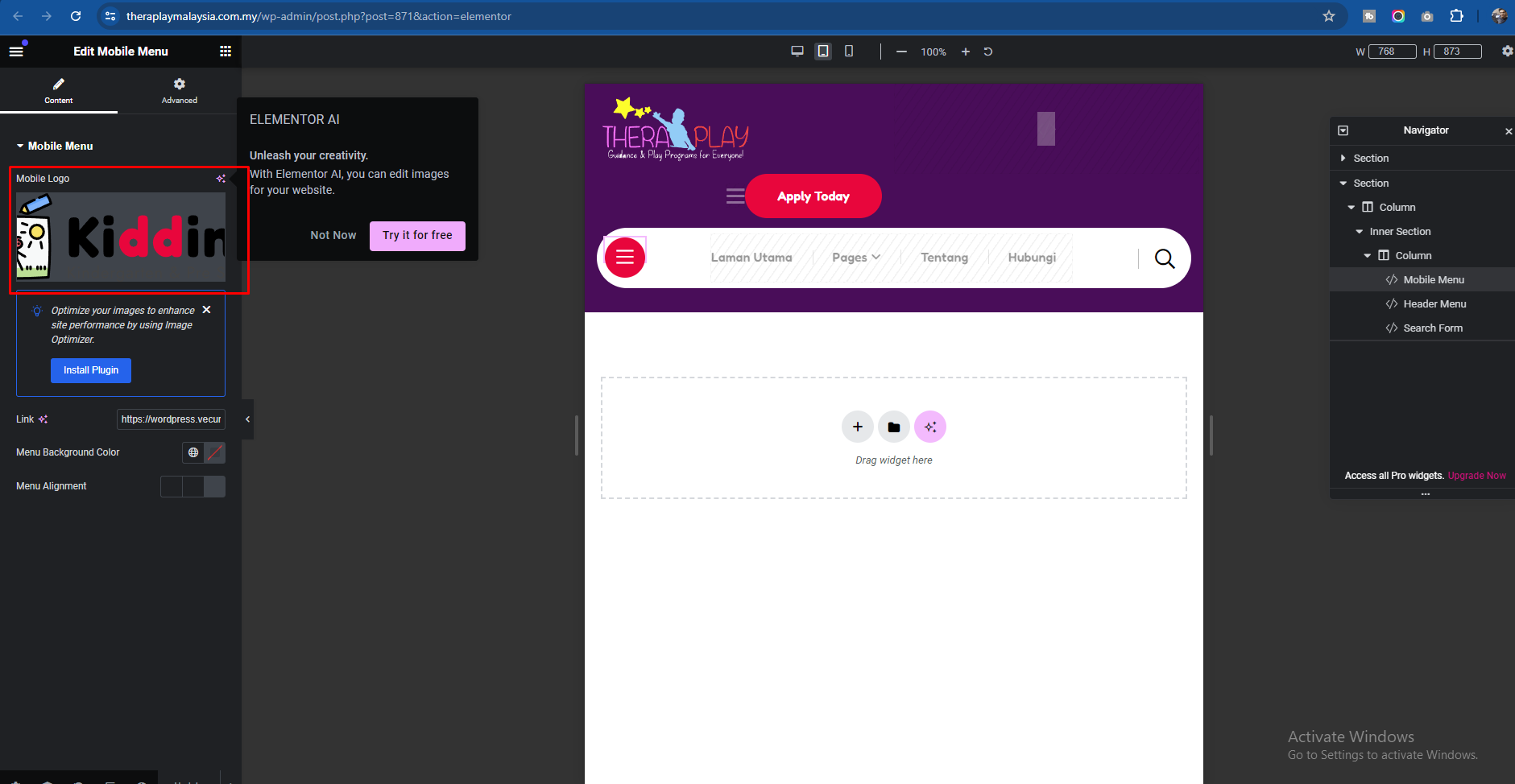Click Laman Utama menu item

pos(751,258)
